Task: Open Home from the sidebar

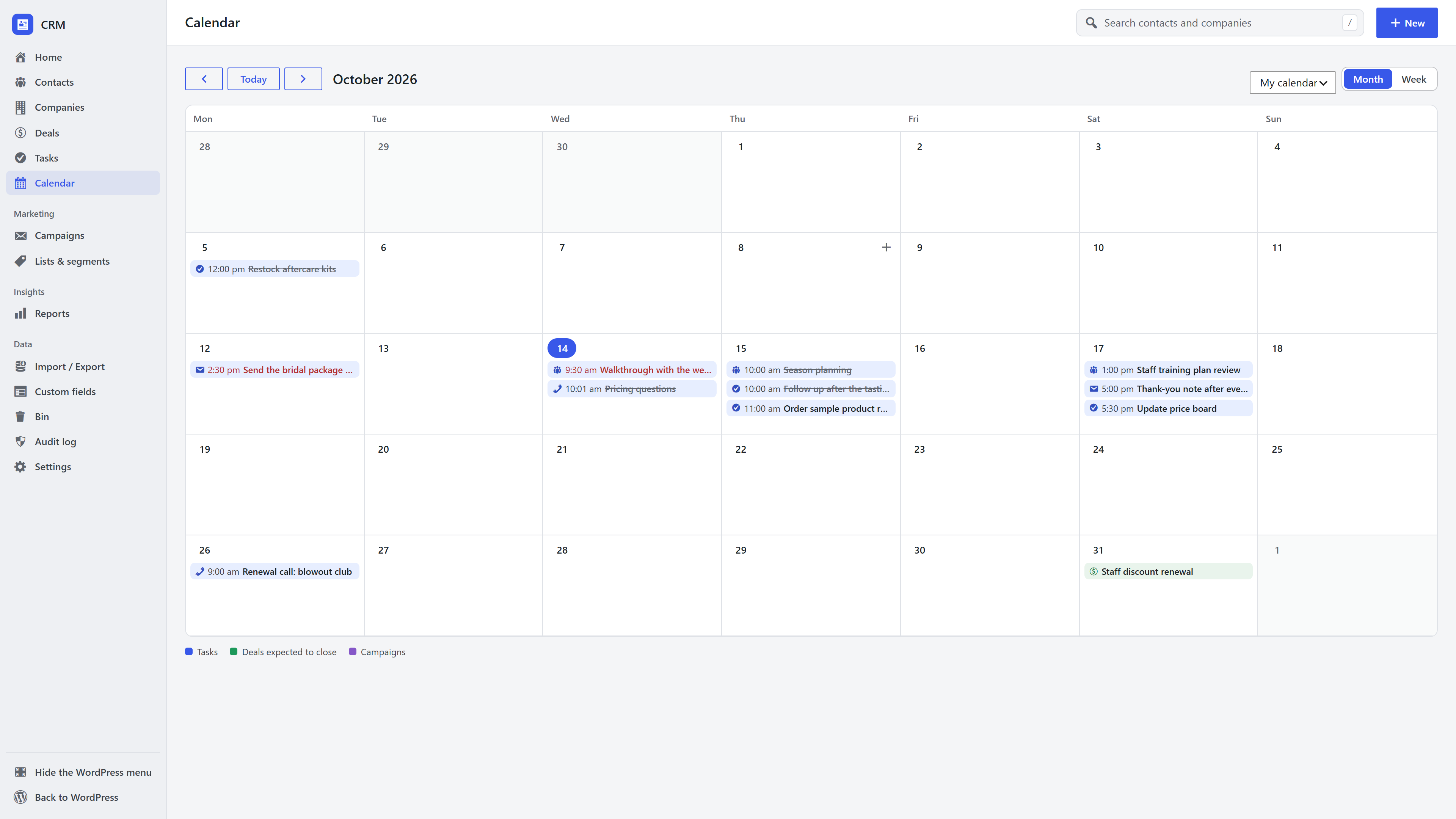Action: (83, 57)
